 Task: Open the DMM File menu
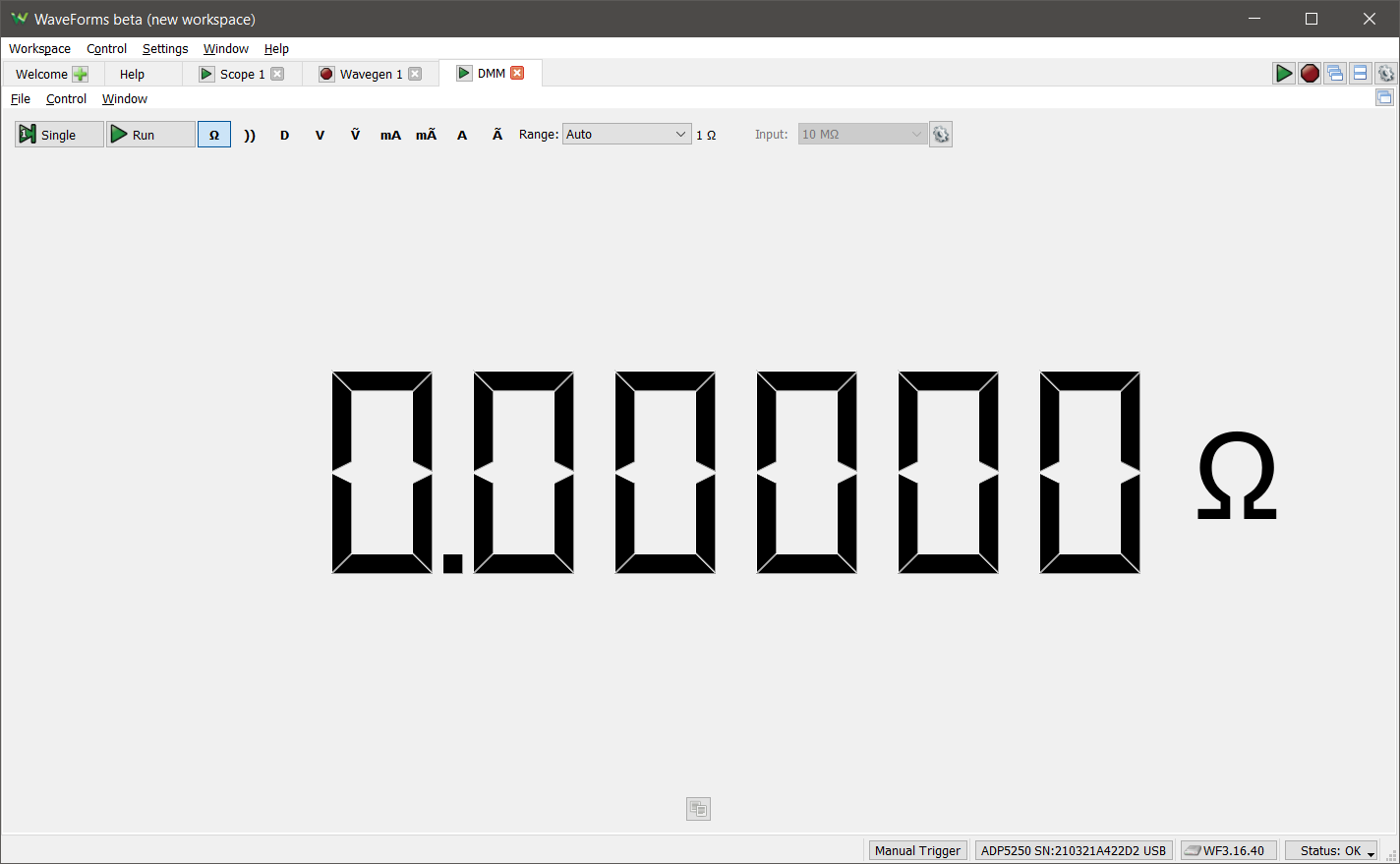pos(21,98)
